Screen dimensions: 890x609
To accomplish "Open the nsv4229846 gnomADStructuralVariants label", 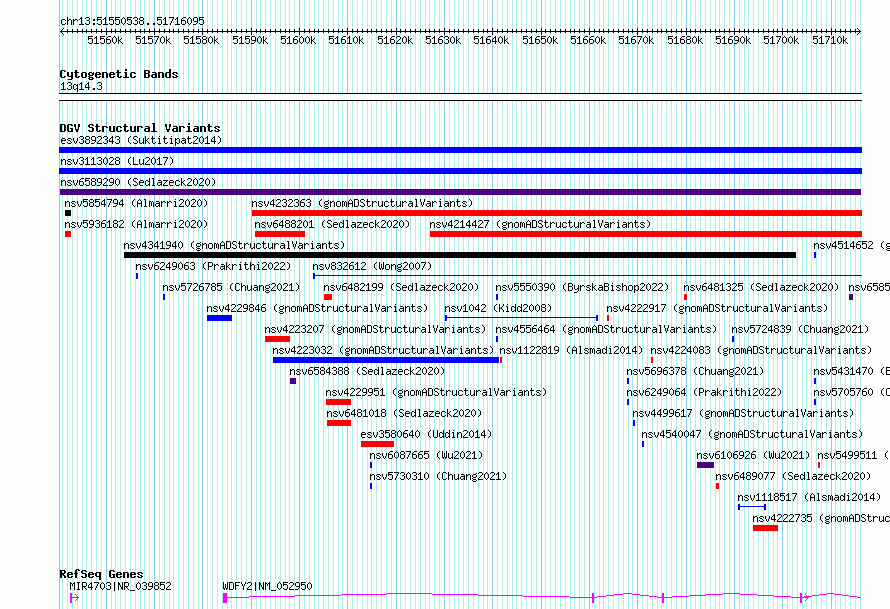I will (317, 308).
